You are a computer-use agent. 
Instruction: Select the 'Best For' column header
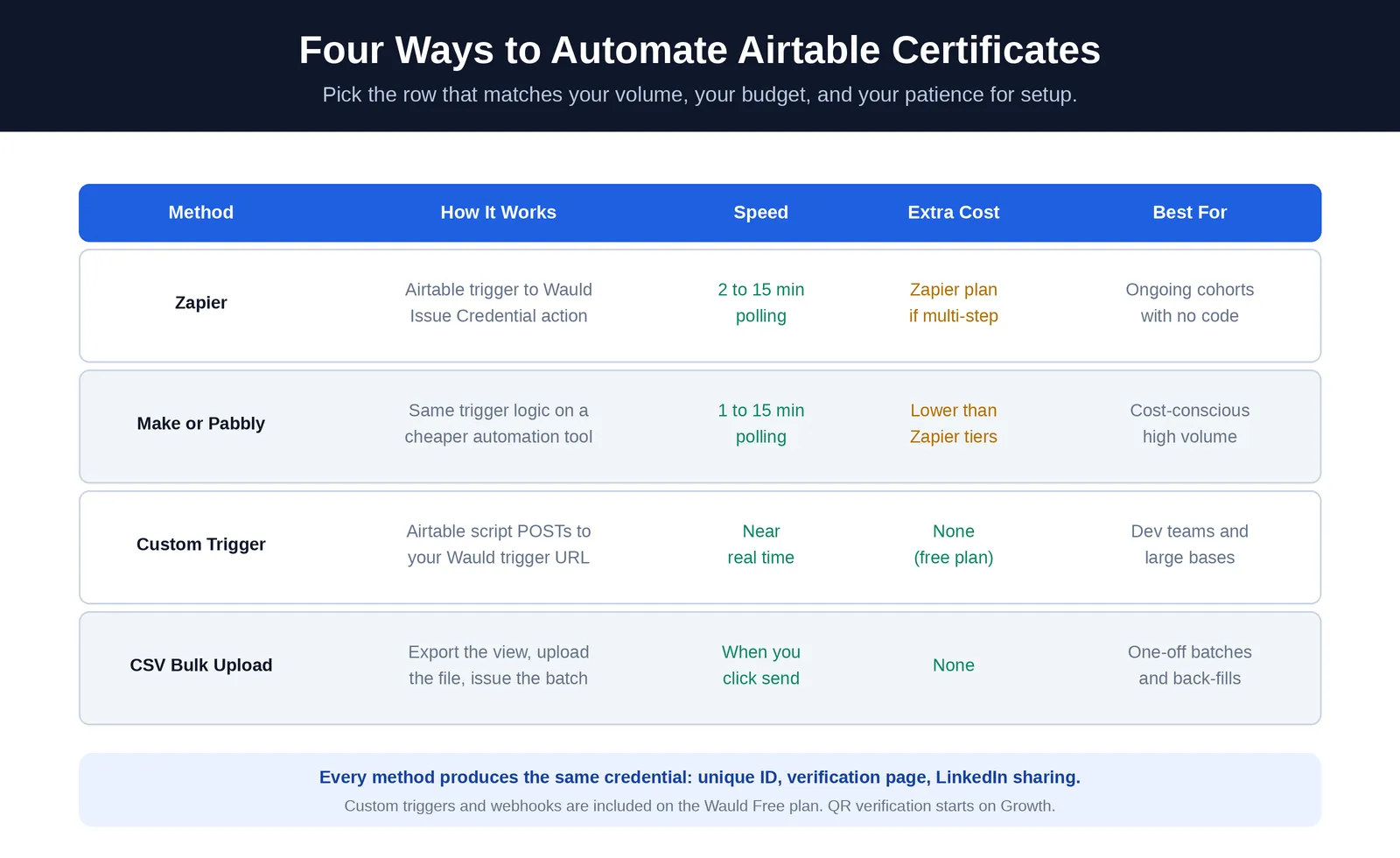pyautogui.click(x=1190, y=212)
